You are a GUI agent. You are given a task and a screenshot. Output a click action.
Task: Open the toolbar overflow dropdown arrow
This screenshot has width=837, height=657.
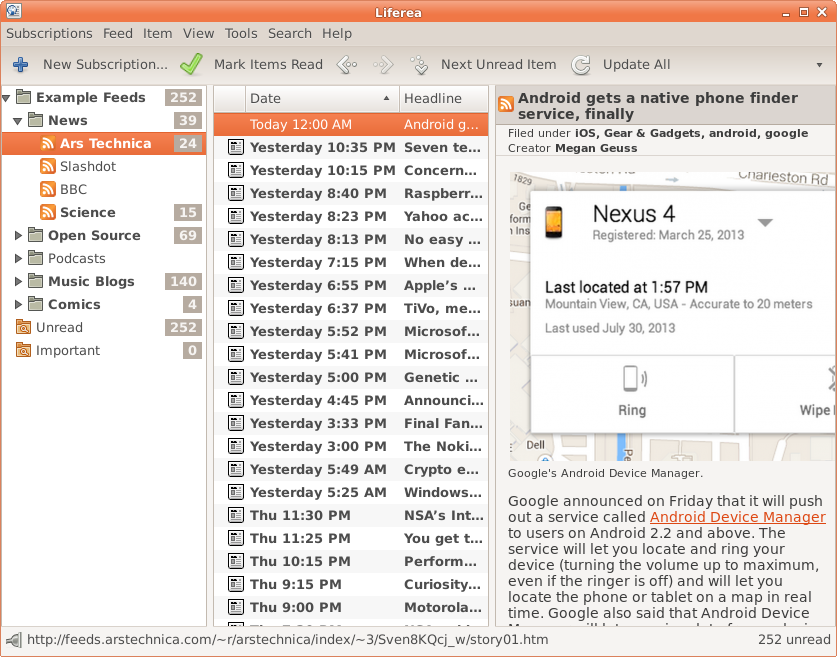[819, 65]
